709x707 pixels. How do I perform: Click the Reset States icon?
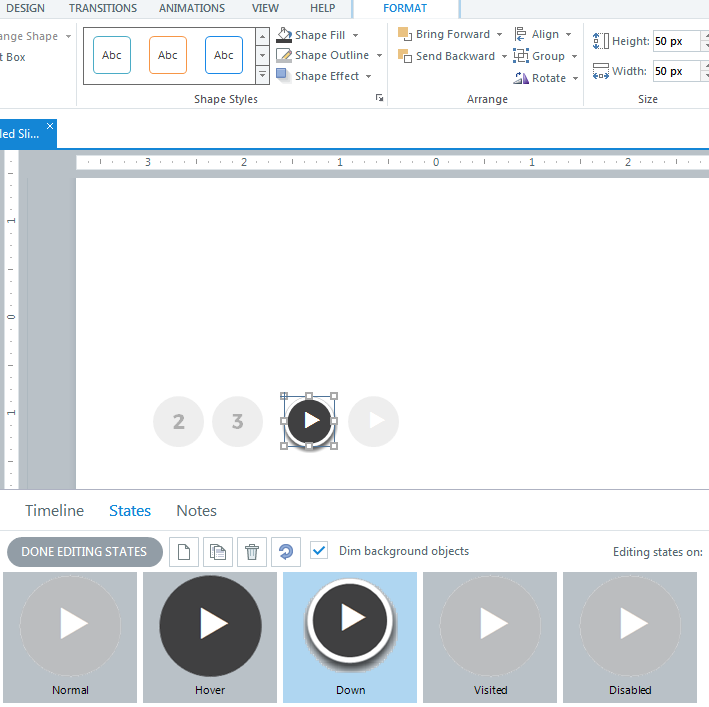pos(286,552)
